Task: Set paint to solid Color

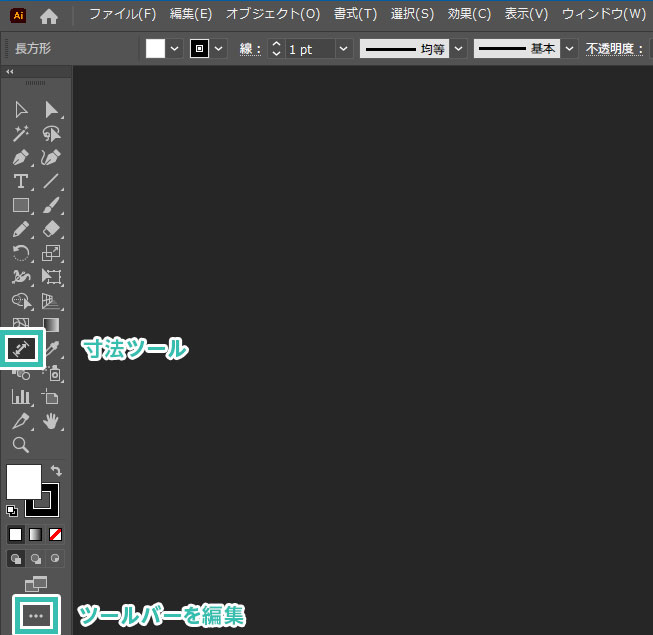Action: tap(15, 534)
